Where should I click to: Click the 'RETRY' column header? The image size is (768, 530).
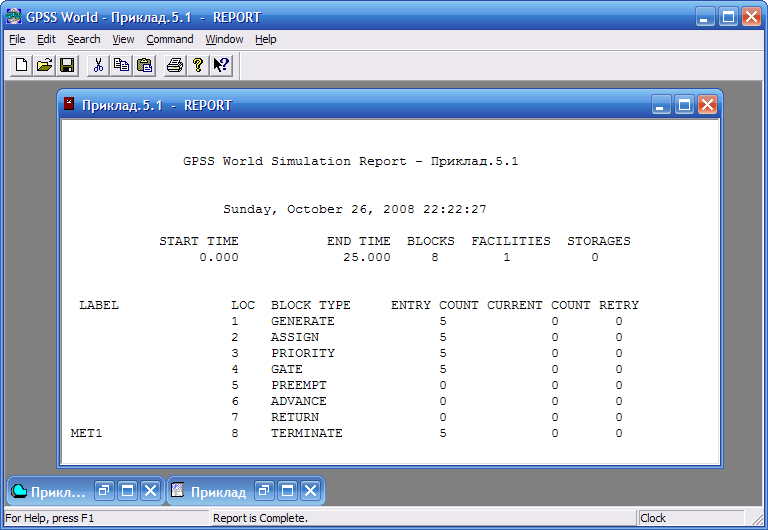click(619, 305)
